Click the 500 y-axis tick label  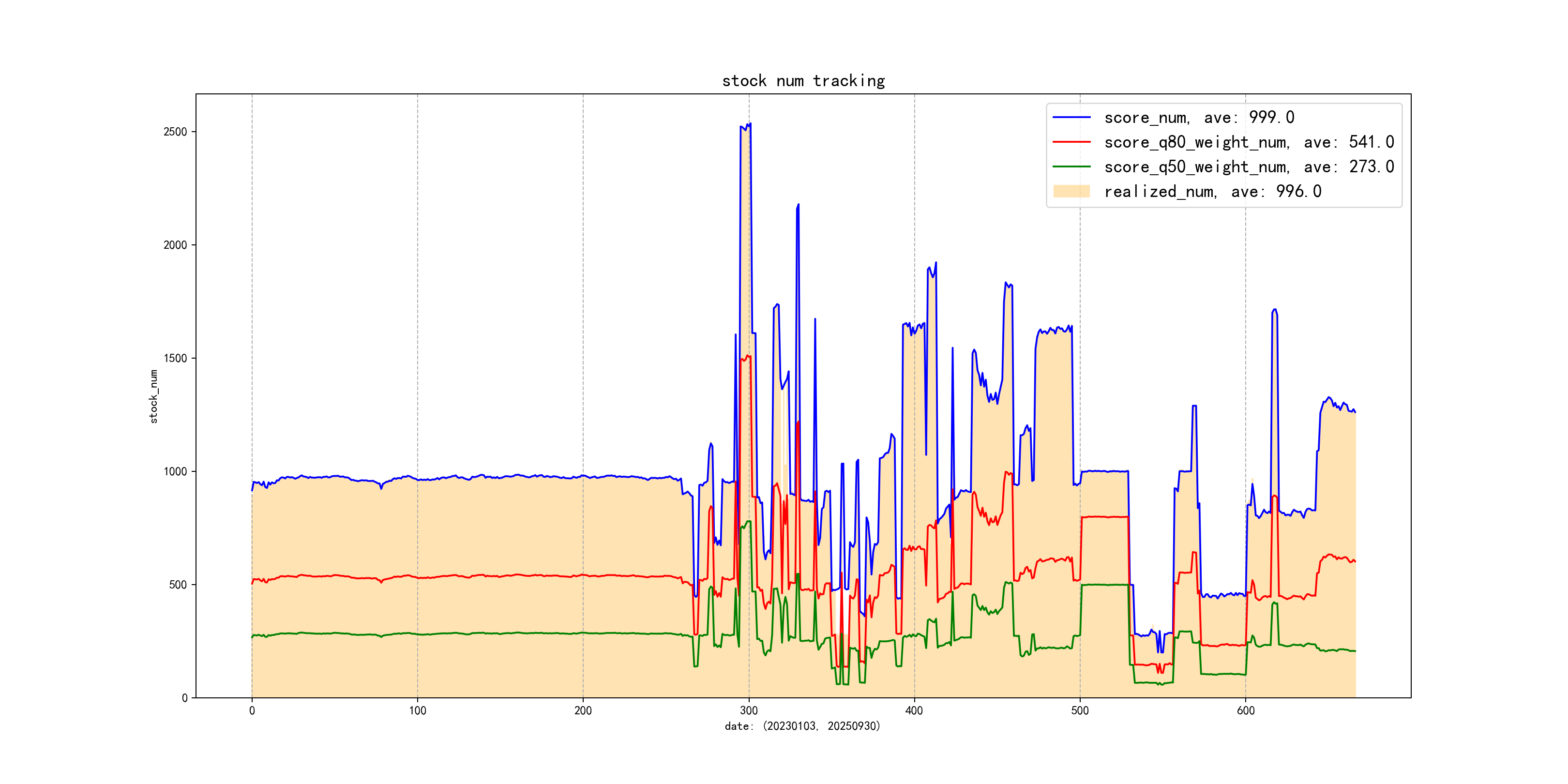pyautogui.click(x=179, y=585)
